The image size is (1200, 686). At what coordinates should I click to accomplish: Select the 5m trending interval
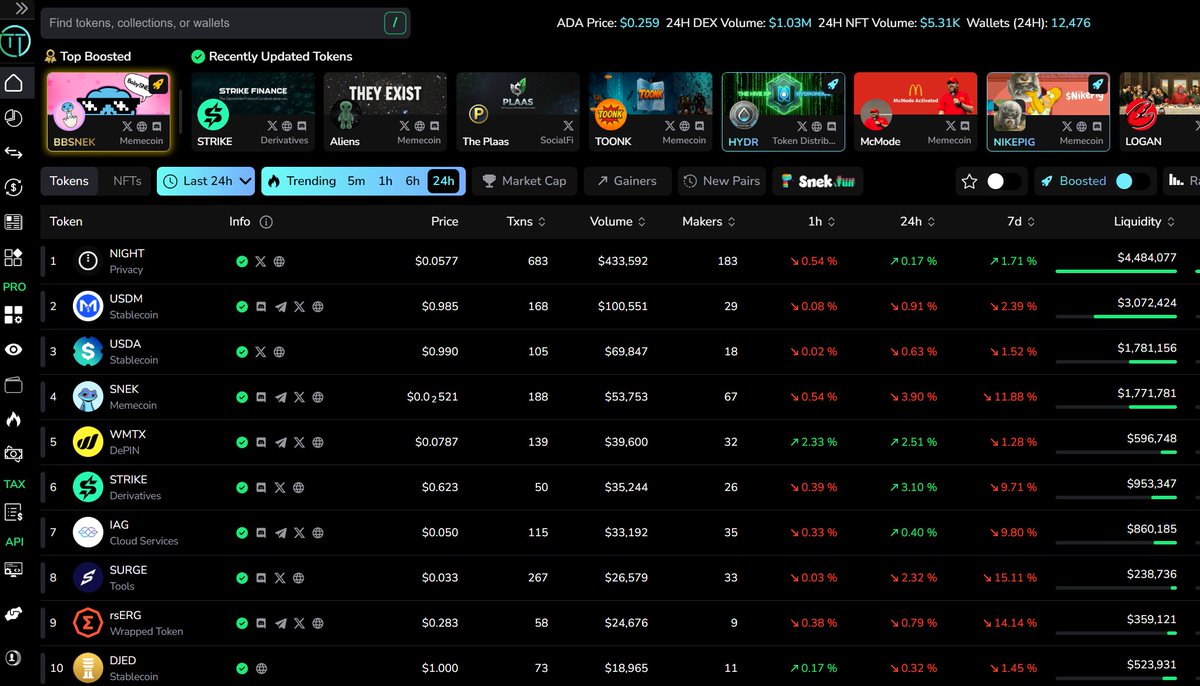pyautogui.click(x=356, y=181)
